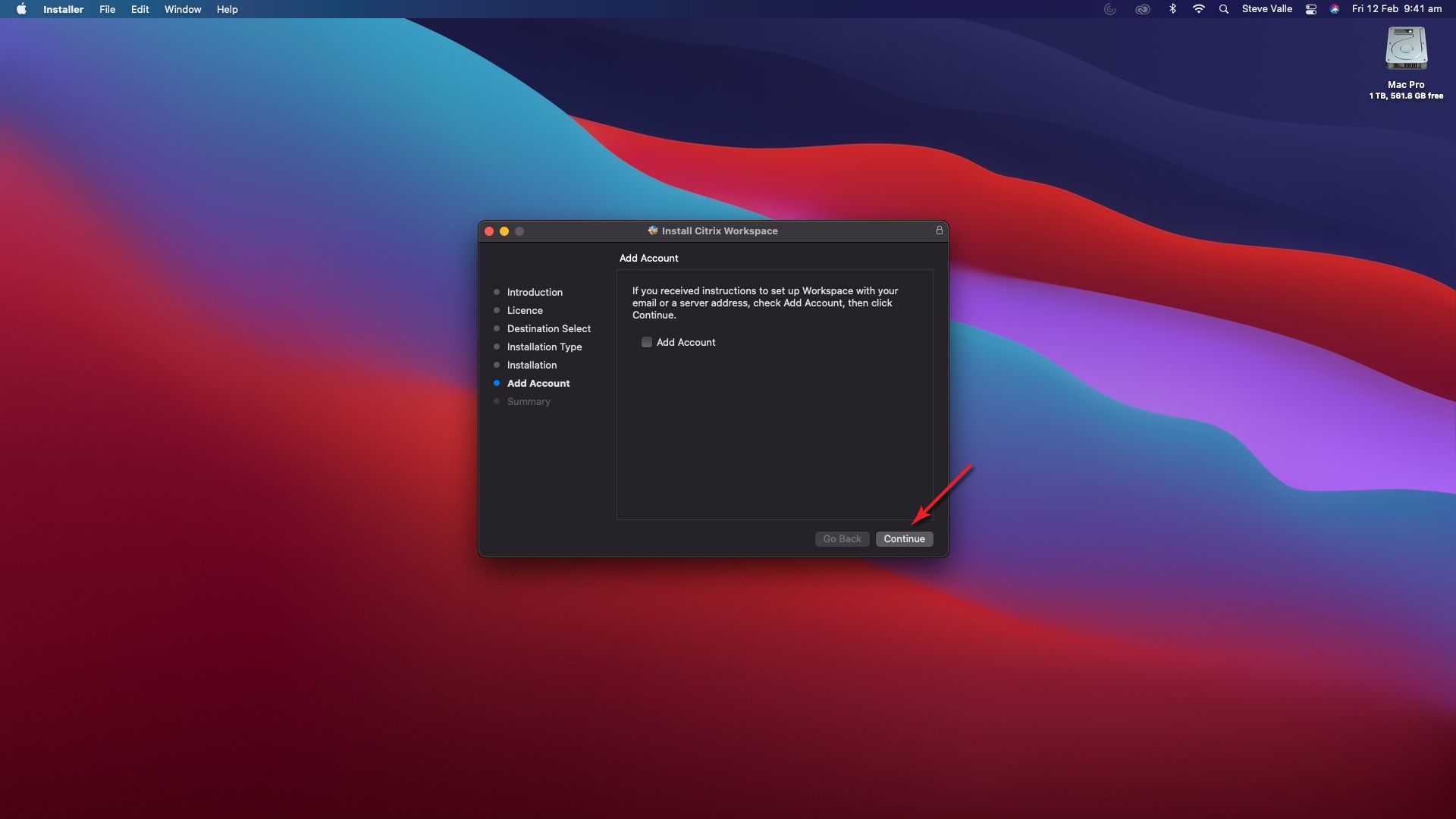Minimize the installer with yellow button
Image resolution: width=1456 pixels, height=819 pixels.
tap(504, 231)
